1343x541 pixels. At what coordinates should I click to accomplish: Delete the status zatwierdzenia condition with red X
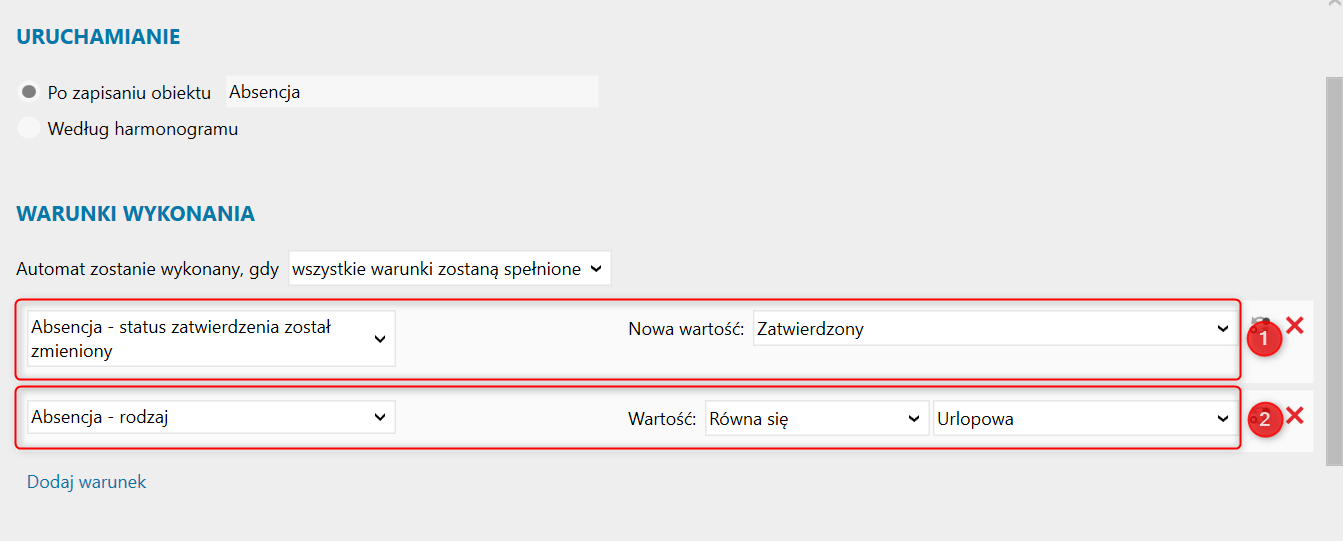point(1294,325)
